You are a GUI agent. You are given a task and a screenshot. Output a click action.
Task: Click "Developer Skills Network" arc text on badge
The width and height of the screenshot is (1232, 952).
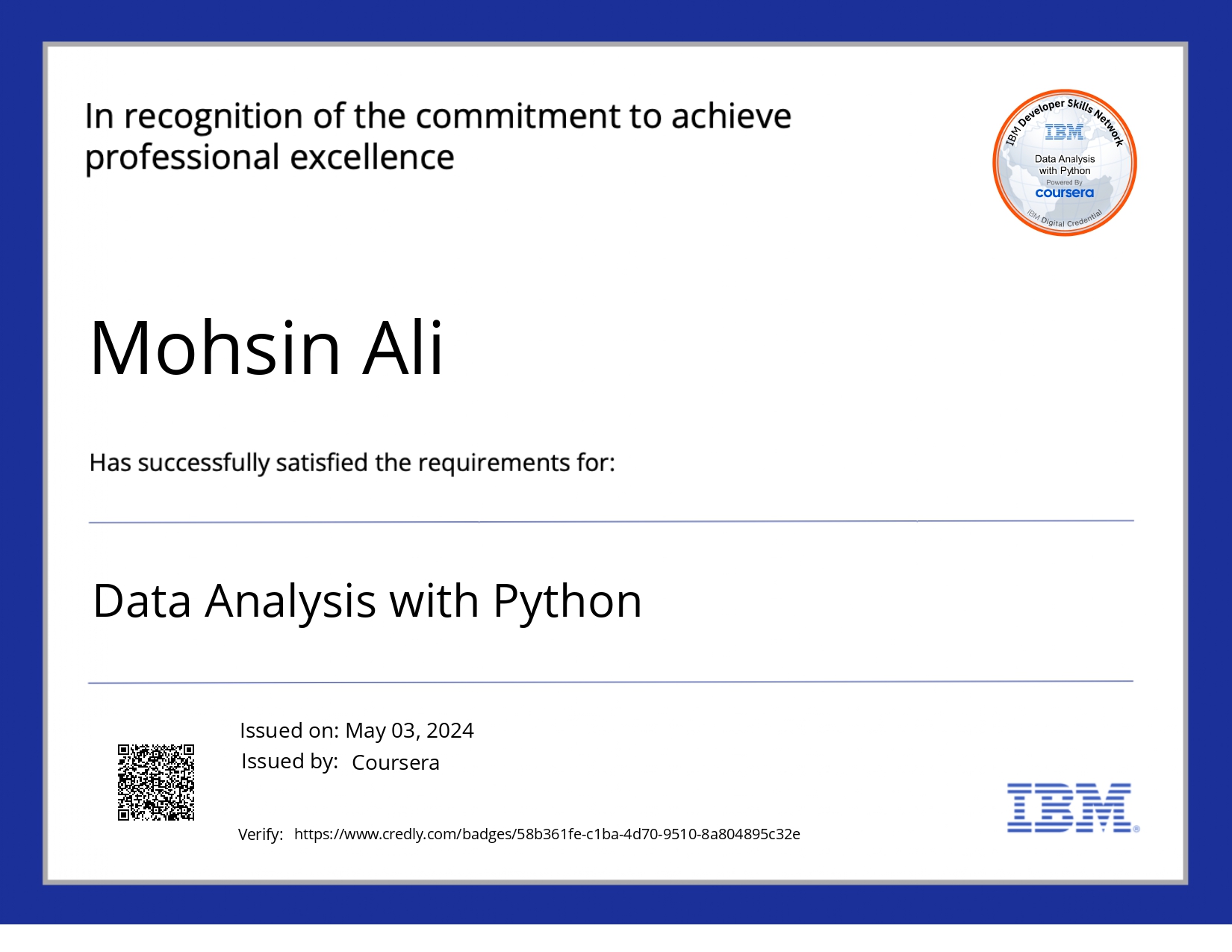[1075, 108]
